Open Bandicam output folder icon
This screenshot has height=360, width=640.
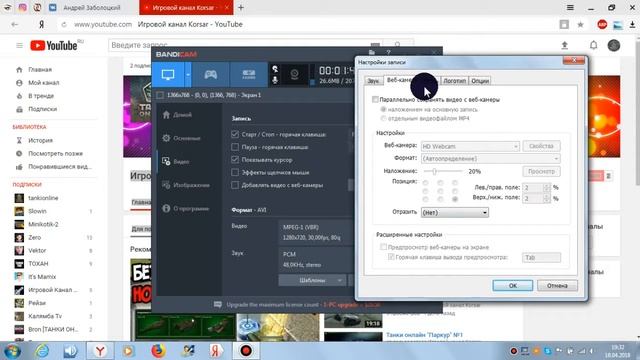pyautogui.click(x=371, y=52)
